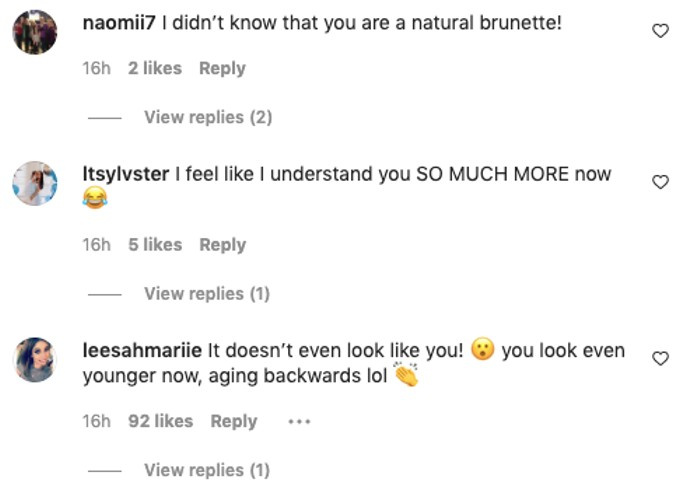Open the three-dot options on leesahmariie's comment
680x500 pixels.
tap(299, 421)
